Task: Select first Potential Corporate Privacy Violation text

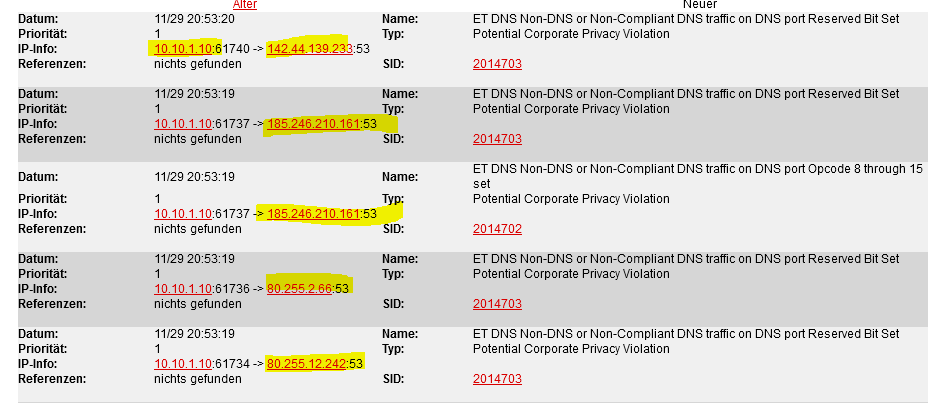Action: pyautogui.click(x=571, y=34)
